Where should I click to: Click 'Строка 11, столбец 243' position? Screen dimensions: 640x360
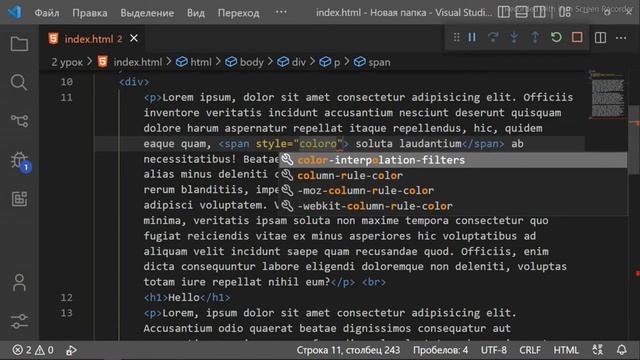tap(348, 350)
